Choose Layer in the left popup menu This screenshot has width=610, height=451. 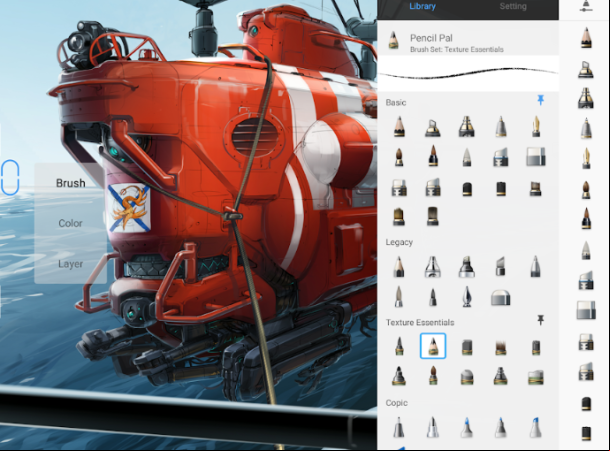coord(70,264)
